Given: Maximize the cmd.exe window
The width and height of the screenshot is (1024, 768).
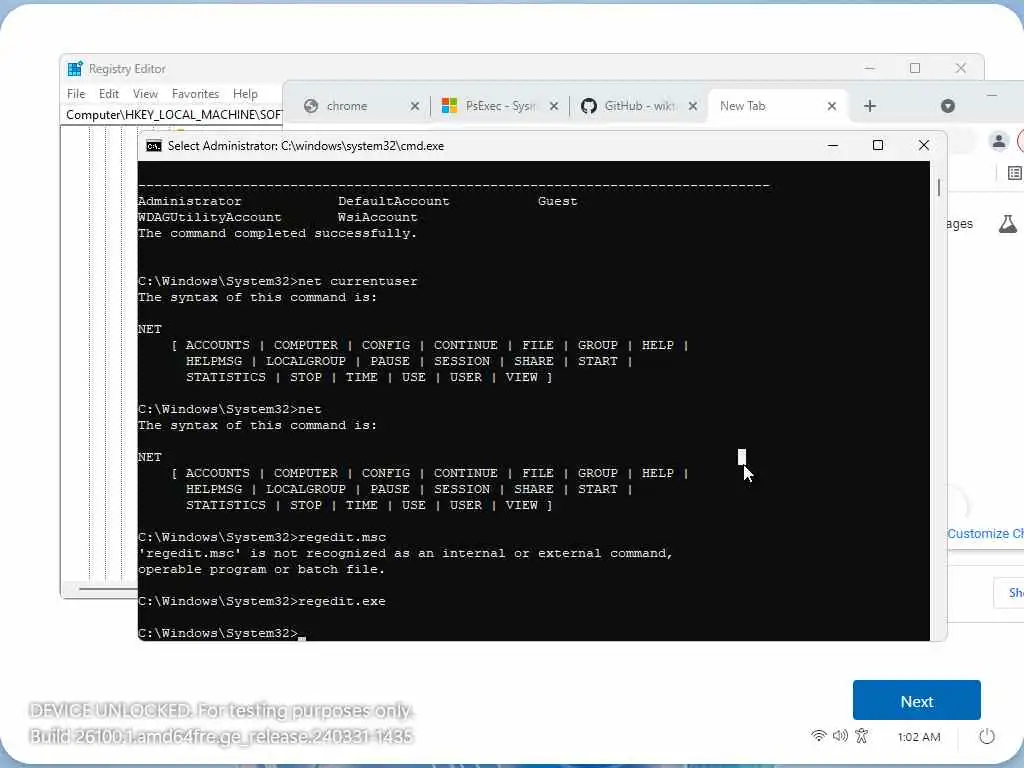Looking at the screenshot, I should [878, 145].
